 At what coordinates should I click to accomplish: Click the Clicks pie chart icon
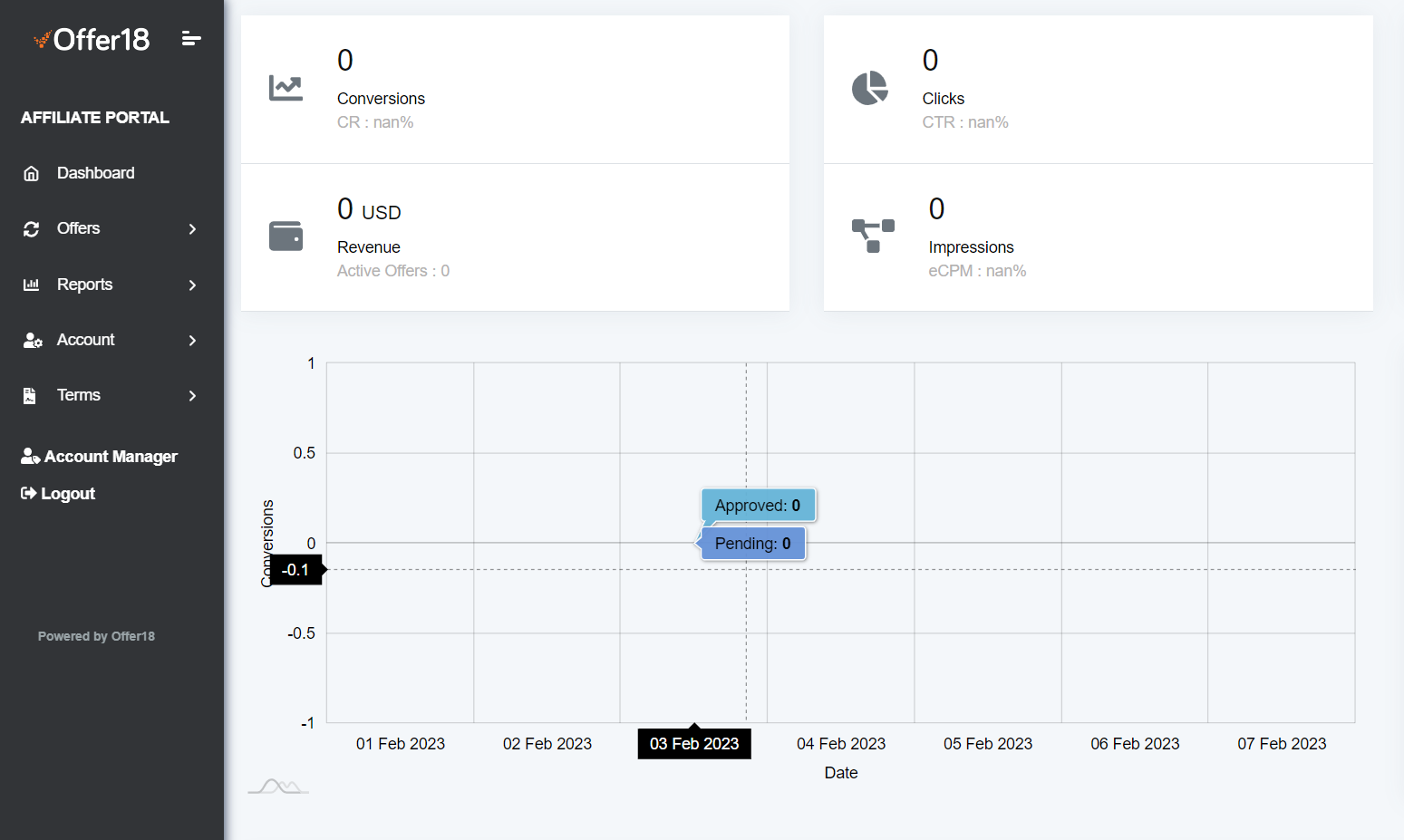[x=869, y=88]
